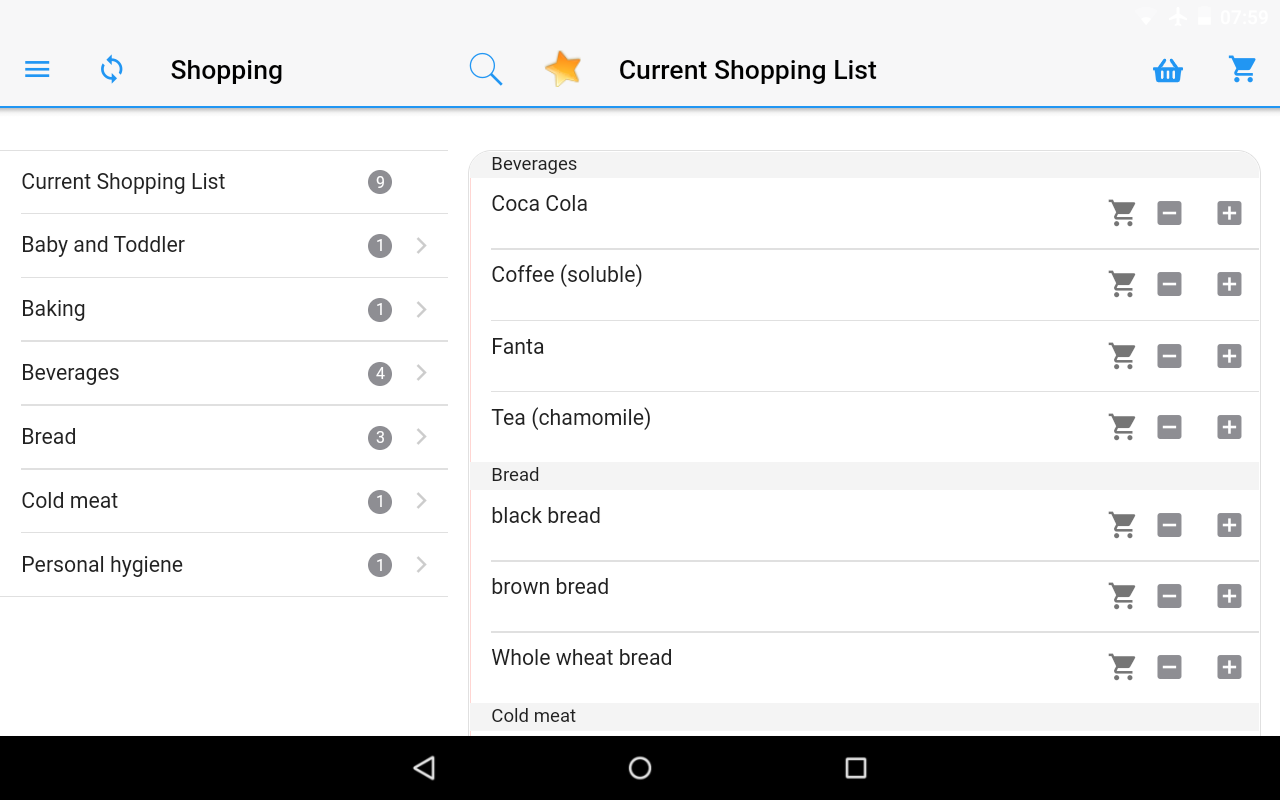Open the Baking category
This screenshot has height=800, width=1280.
click(54, 309)
